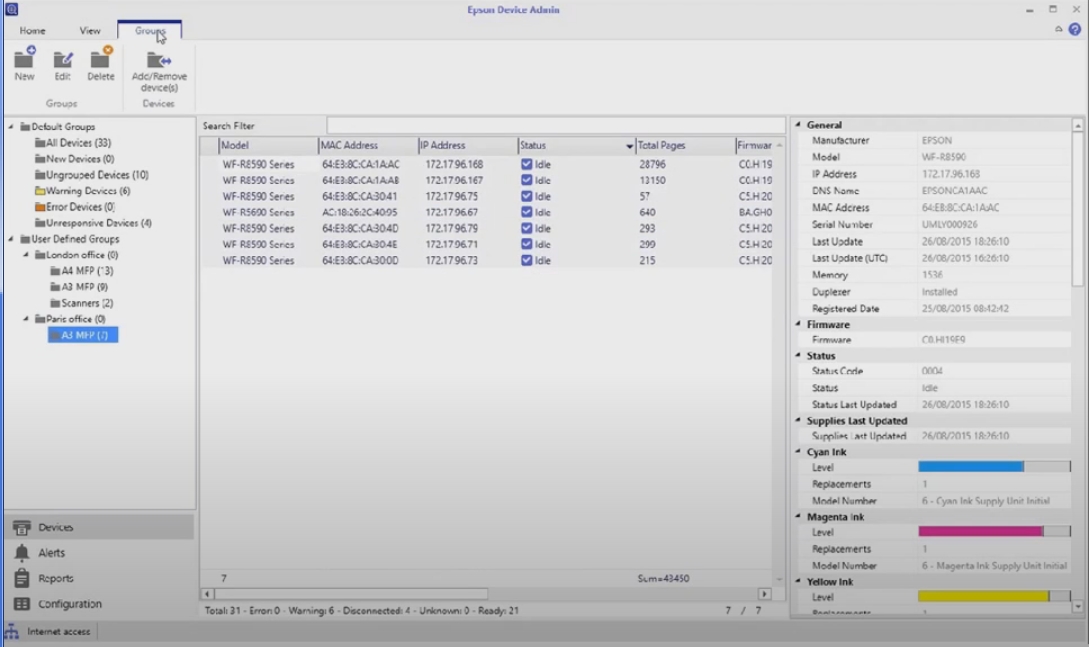This screenshot has width=1089, height=647.
Task: Open the Status column filter dropdown
Action: click(x=629, y=146)
